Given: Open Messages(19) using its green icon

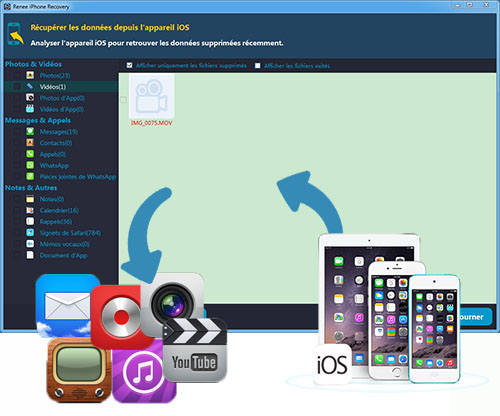Looking at the screenshot, I should coord(30,131).
